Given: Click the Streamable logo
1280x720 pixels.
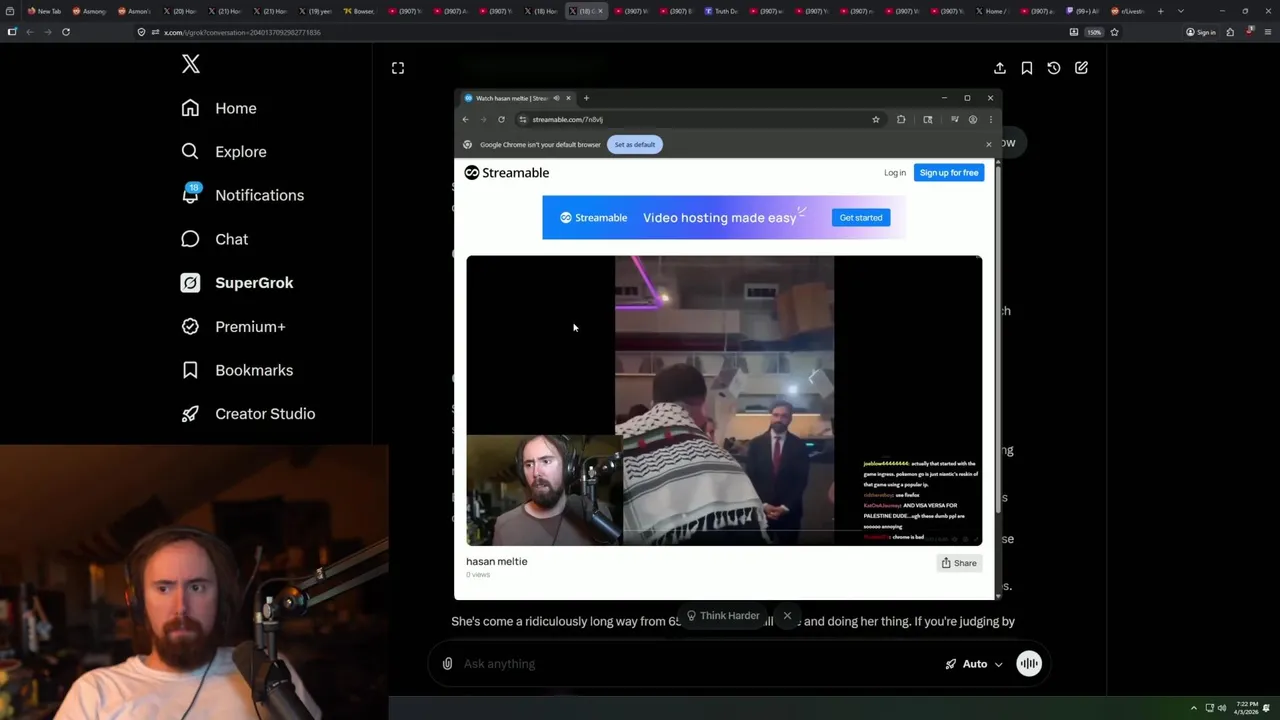Looking at the screenshot, I should point(507,173).
